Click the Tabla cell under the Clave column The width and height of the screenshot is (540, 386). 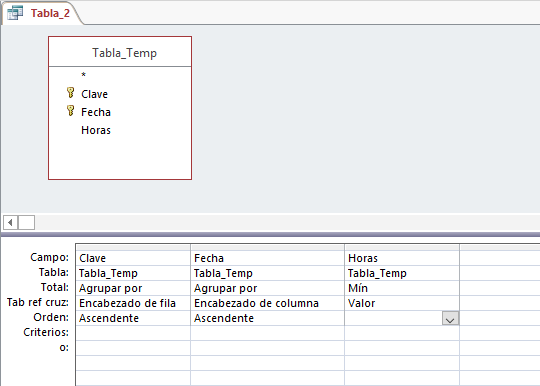[x=133, y=273]
